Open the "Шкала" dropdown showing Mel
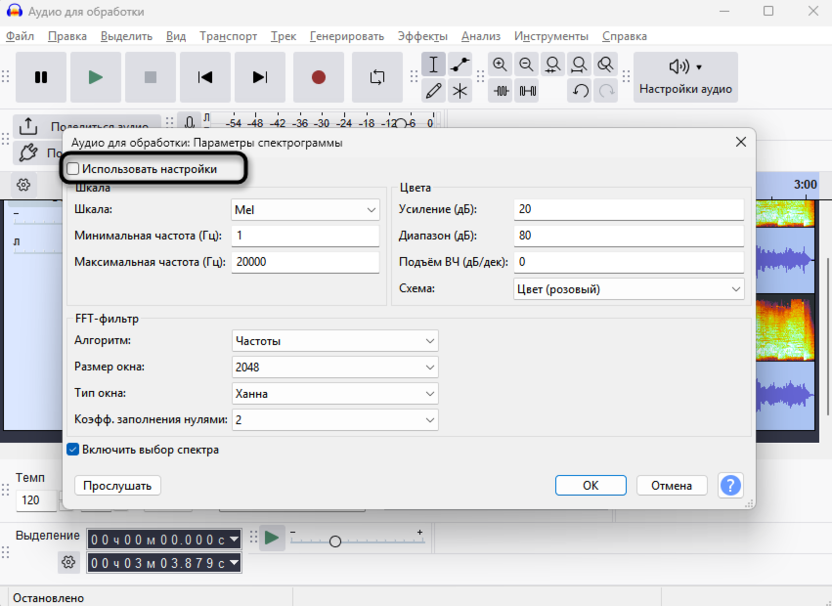Screen dimensions: 832x606 [x=305, y=210]
